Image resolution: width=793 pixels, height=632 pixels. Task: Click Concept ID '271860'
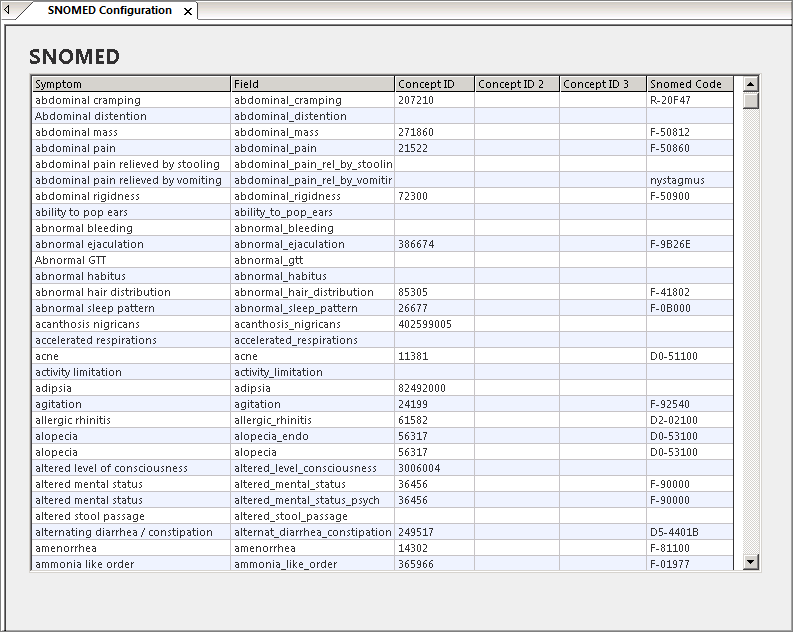pos(434,132)
